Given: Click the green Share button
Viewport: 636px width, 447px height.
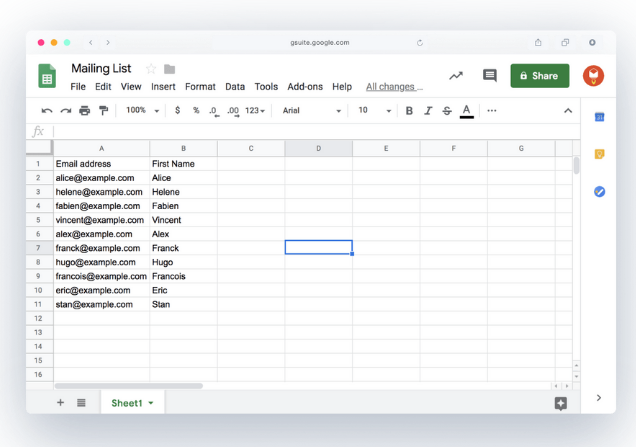Looking at the screenshot, I should click(x=539, y=76).
